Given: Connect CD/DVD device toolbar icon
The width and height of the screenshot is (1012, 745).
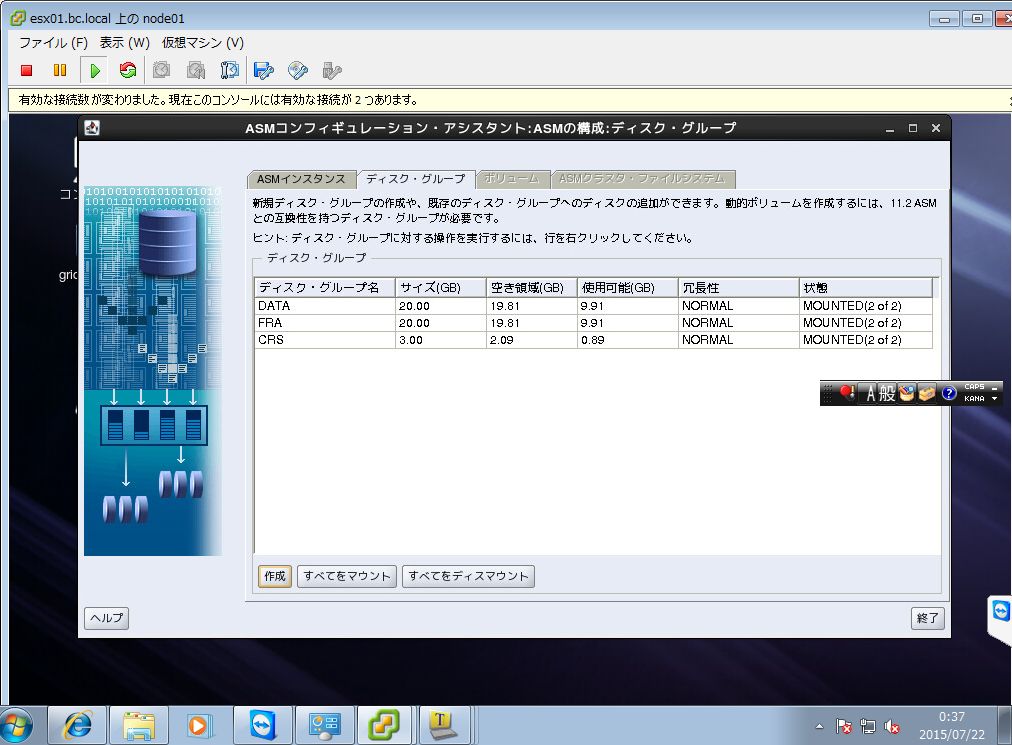Looking at the screenshot, I should (298, 70).
